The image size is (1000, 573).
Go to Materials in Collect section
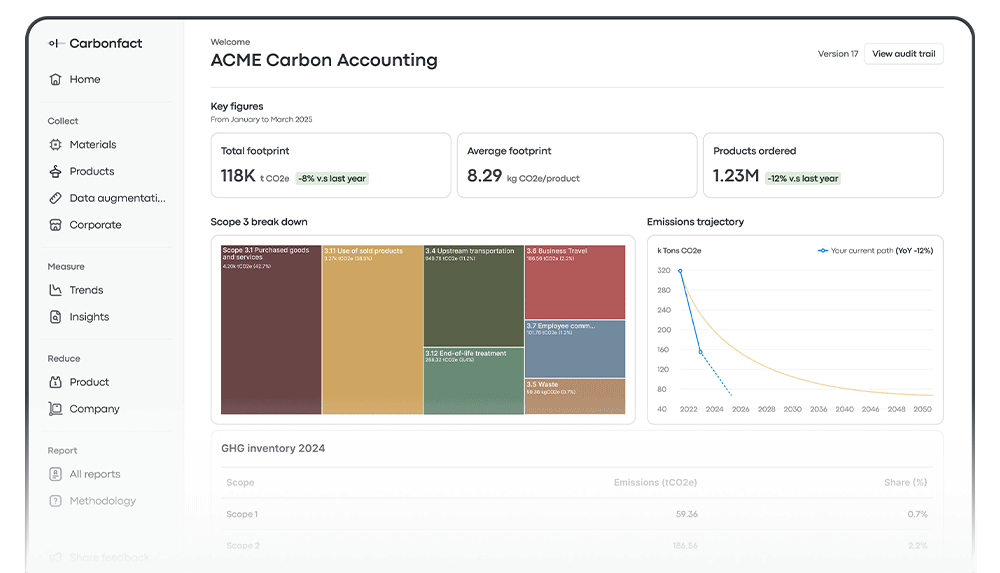point(93,145)
